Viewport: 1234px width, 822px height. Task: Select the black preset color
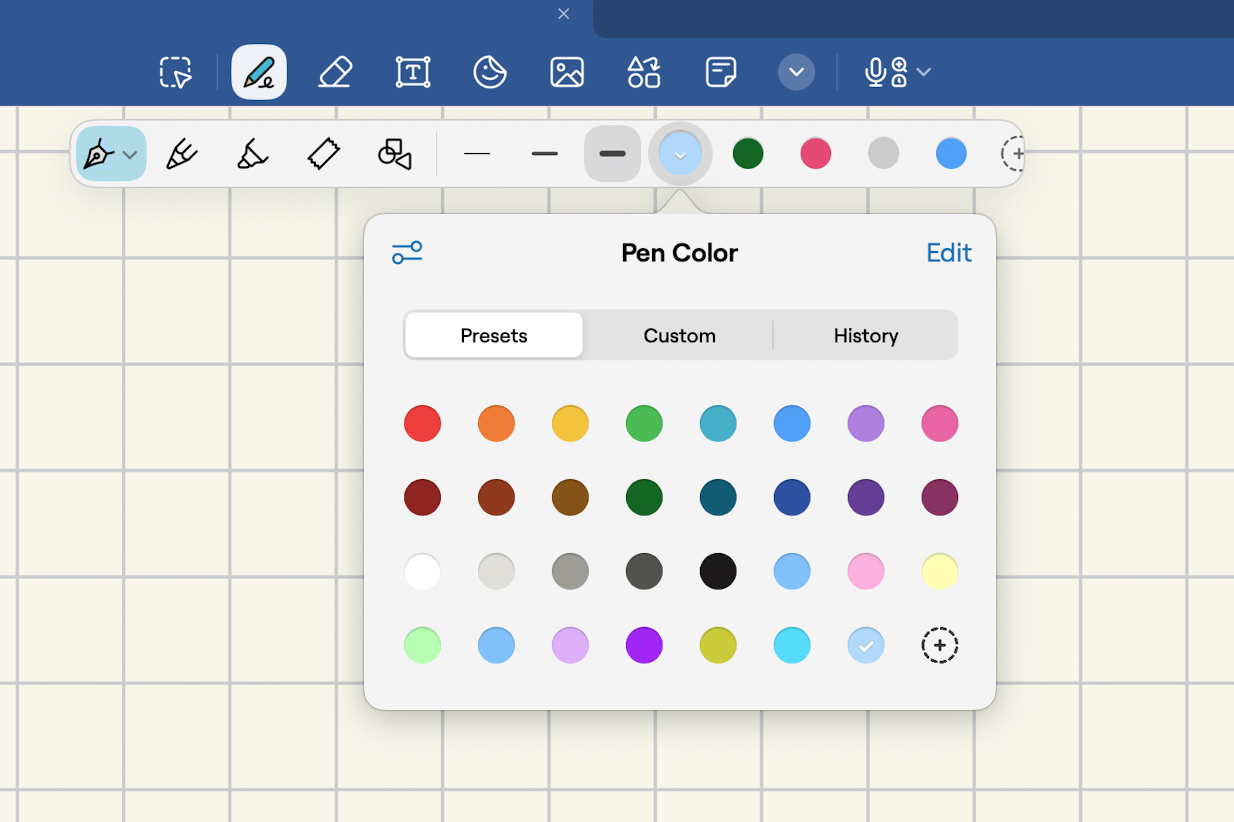tap(718, 571)
